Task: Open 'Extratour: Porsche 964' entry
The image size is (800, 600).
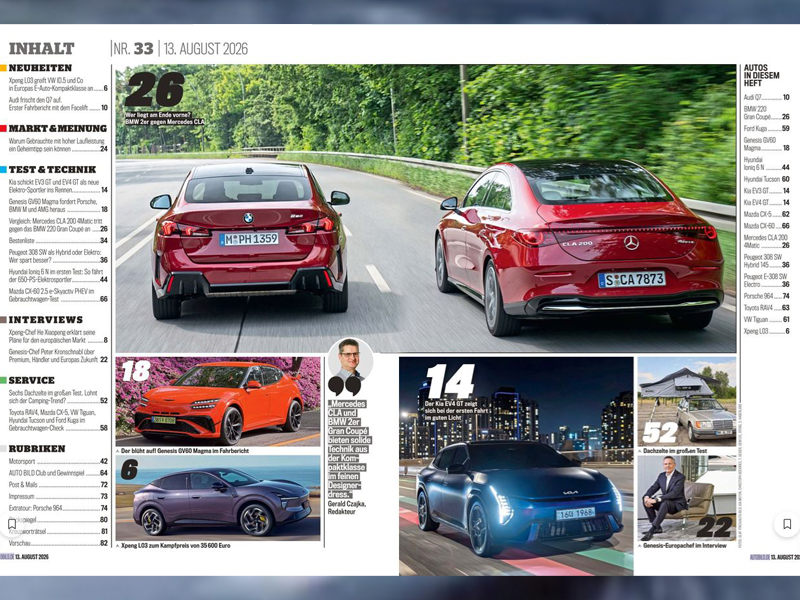Action: (58, 508)
